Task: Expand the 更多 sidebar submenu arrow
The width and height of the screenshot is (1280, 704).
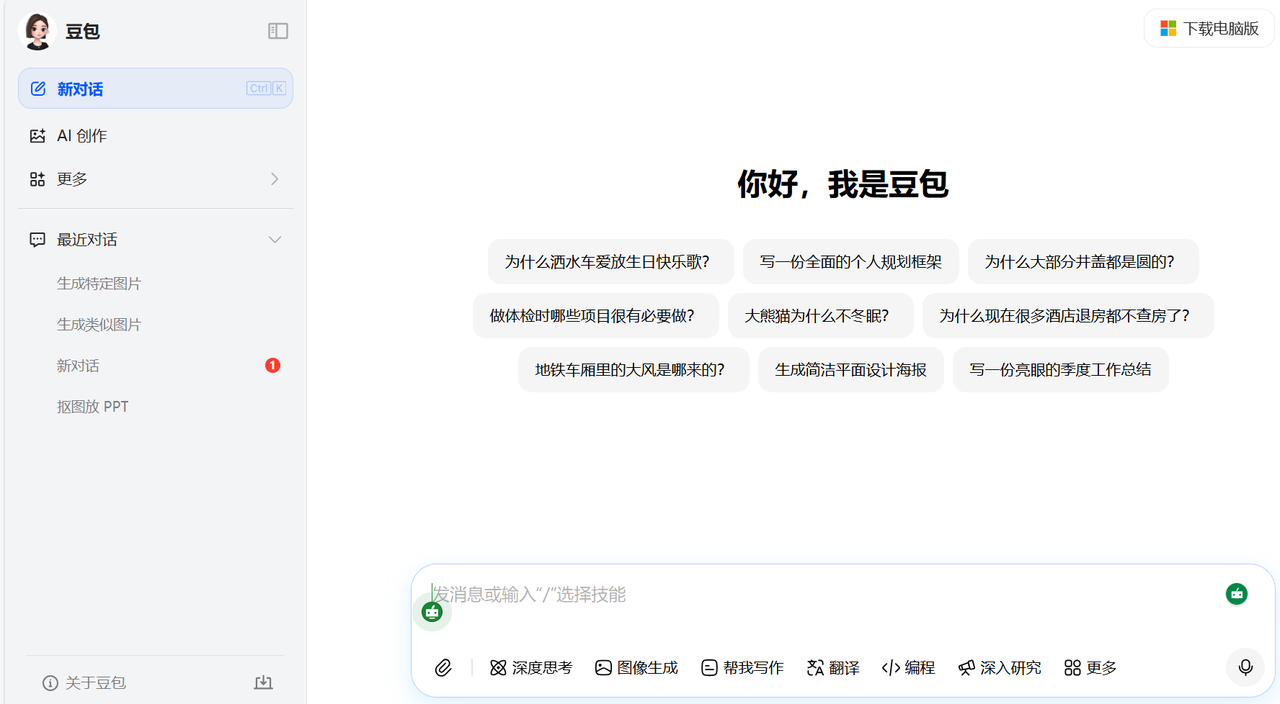Action: (275, 179)
